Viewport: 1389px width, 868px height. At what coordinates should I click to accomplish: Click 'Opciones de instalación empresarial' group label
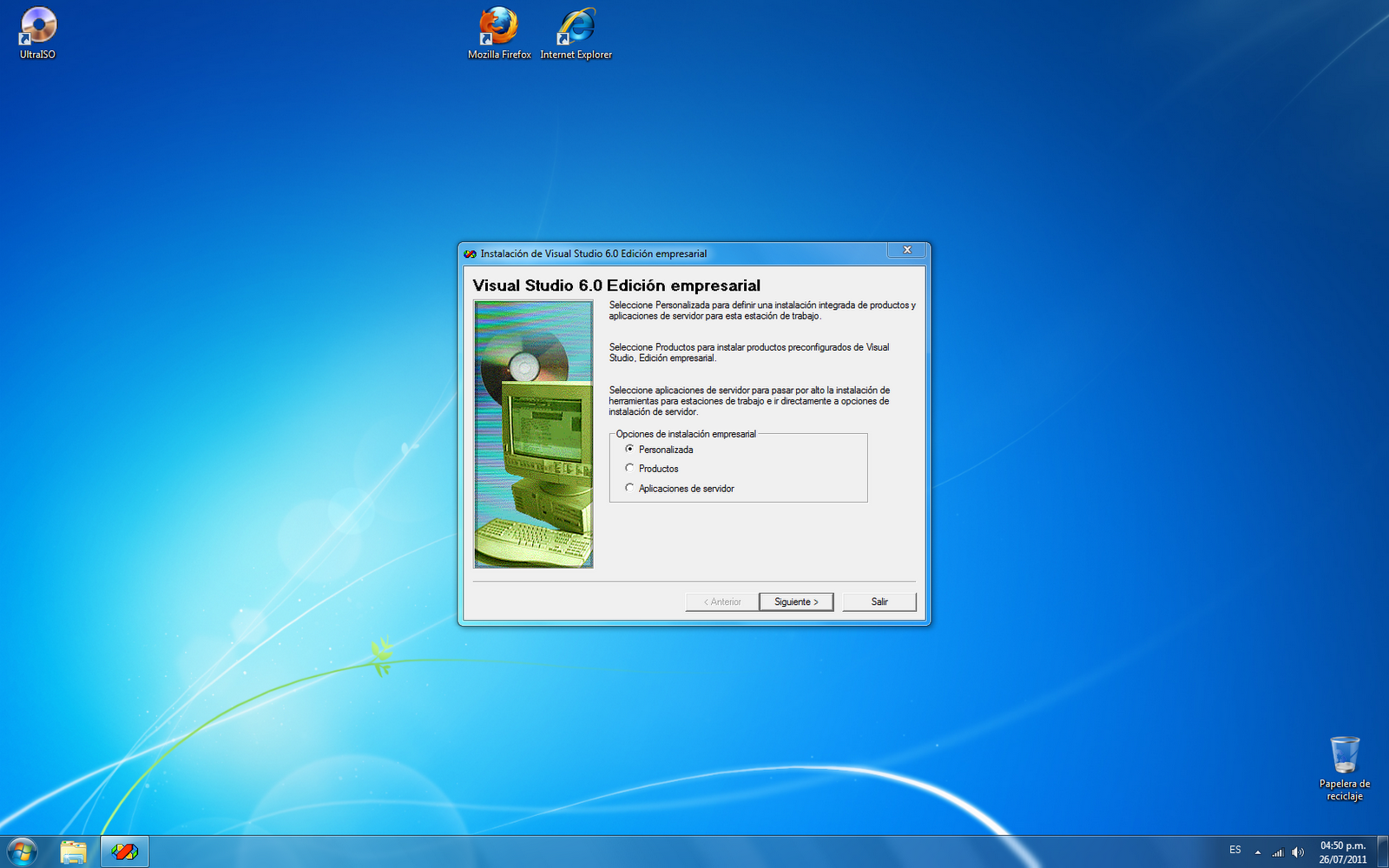click(x=686, y=434)
